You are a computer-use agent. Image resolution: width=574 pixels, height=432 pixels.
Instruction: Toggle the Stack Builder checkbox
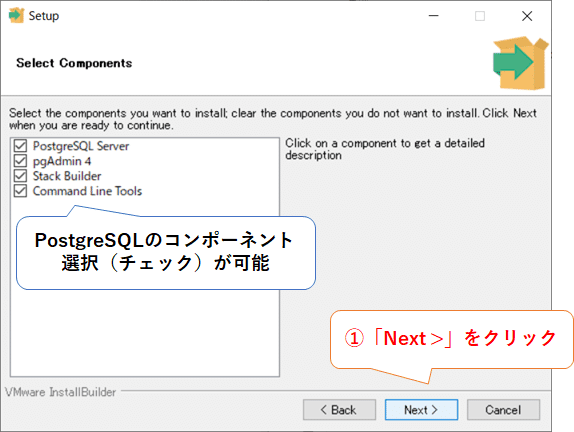20,176
